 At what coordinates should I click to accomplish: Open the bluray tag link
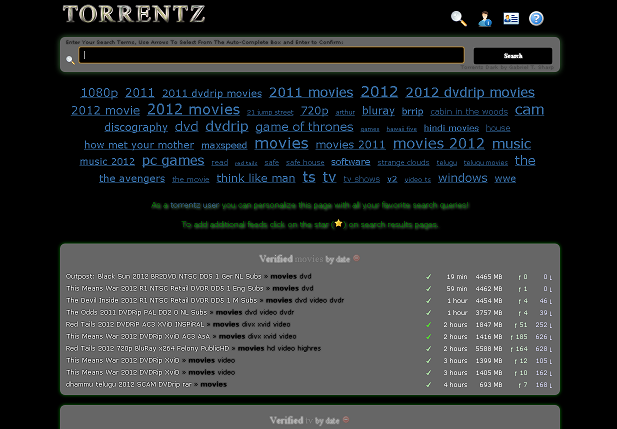378,111
